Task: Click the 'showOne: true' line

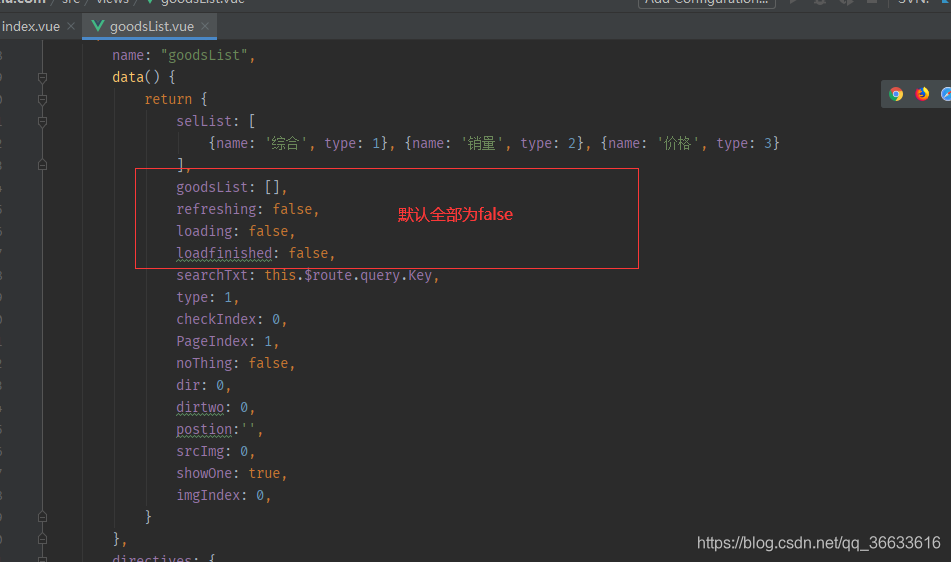Action: [232, 473]
